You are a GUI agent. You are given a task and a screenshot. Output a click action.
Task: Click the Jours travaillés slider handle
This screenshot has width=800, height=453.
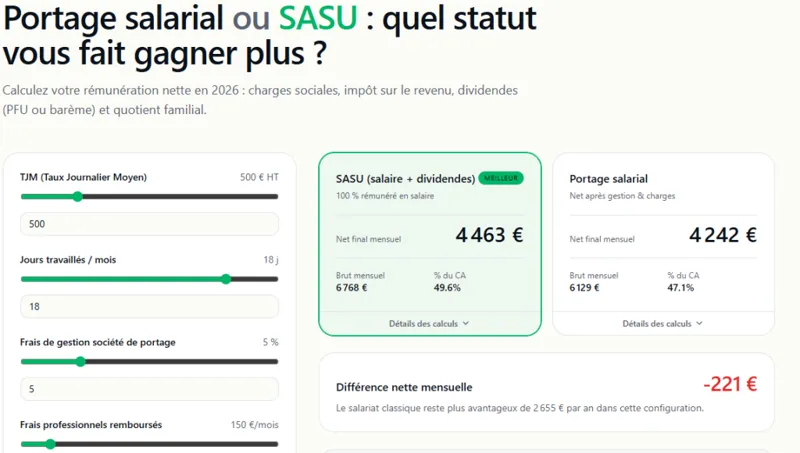pyautogui.click(x=226, y=279)
